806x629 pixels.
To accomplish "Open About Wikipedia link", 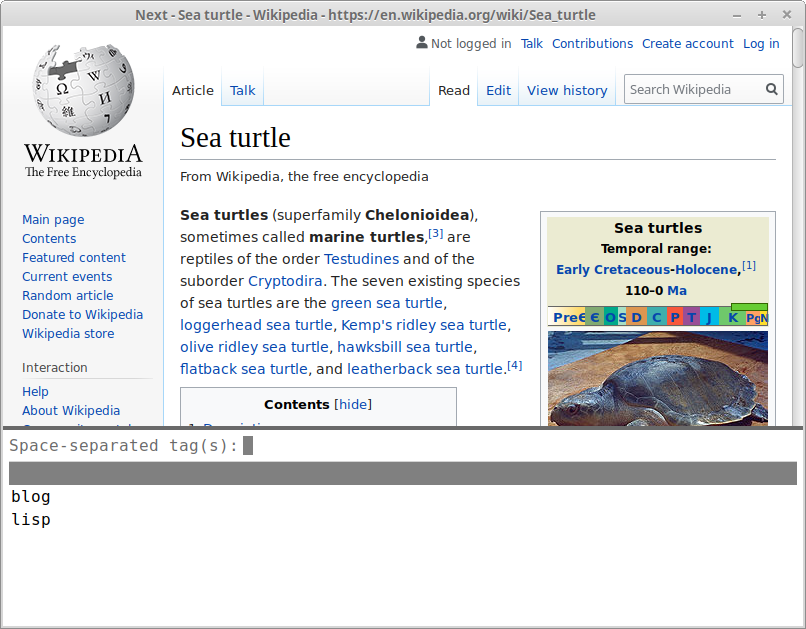I will pyautogui.click(x=71, y=411).
